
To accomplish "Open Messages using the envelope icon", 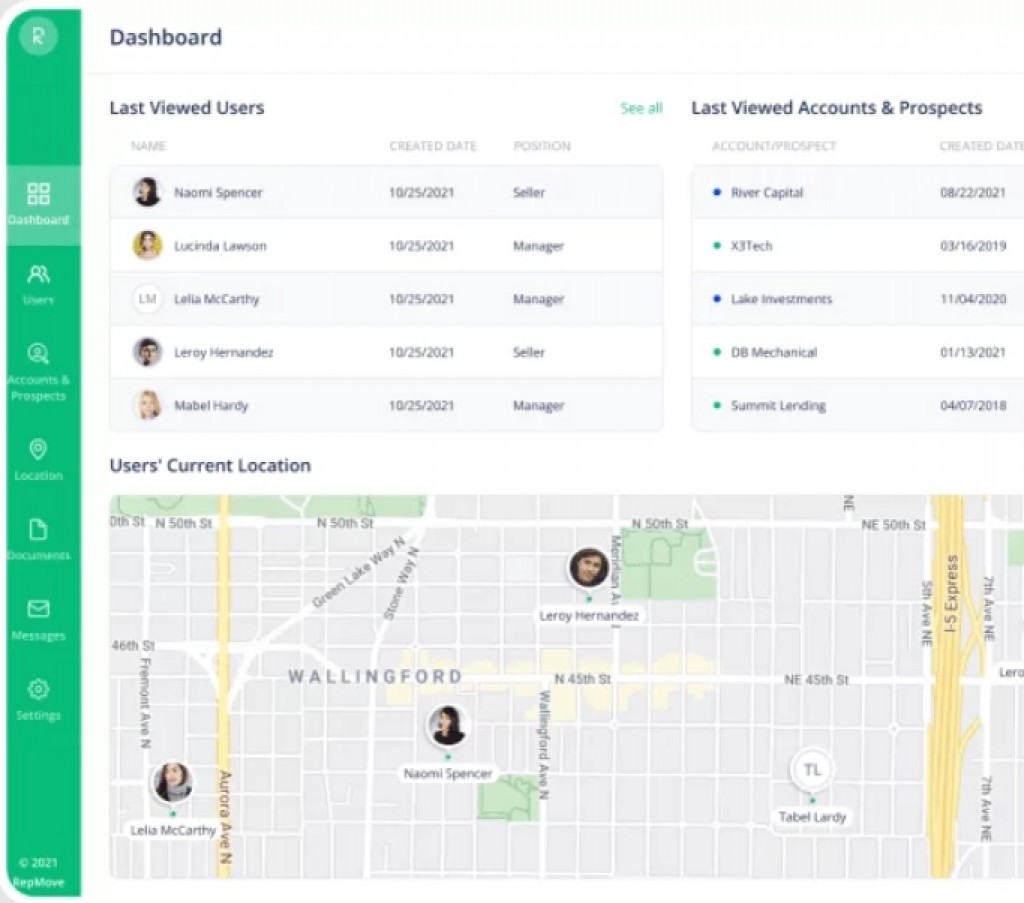I will click(x=39, y=607).
